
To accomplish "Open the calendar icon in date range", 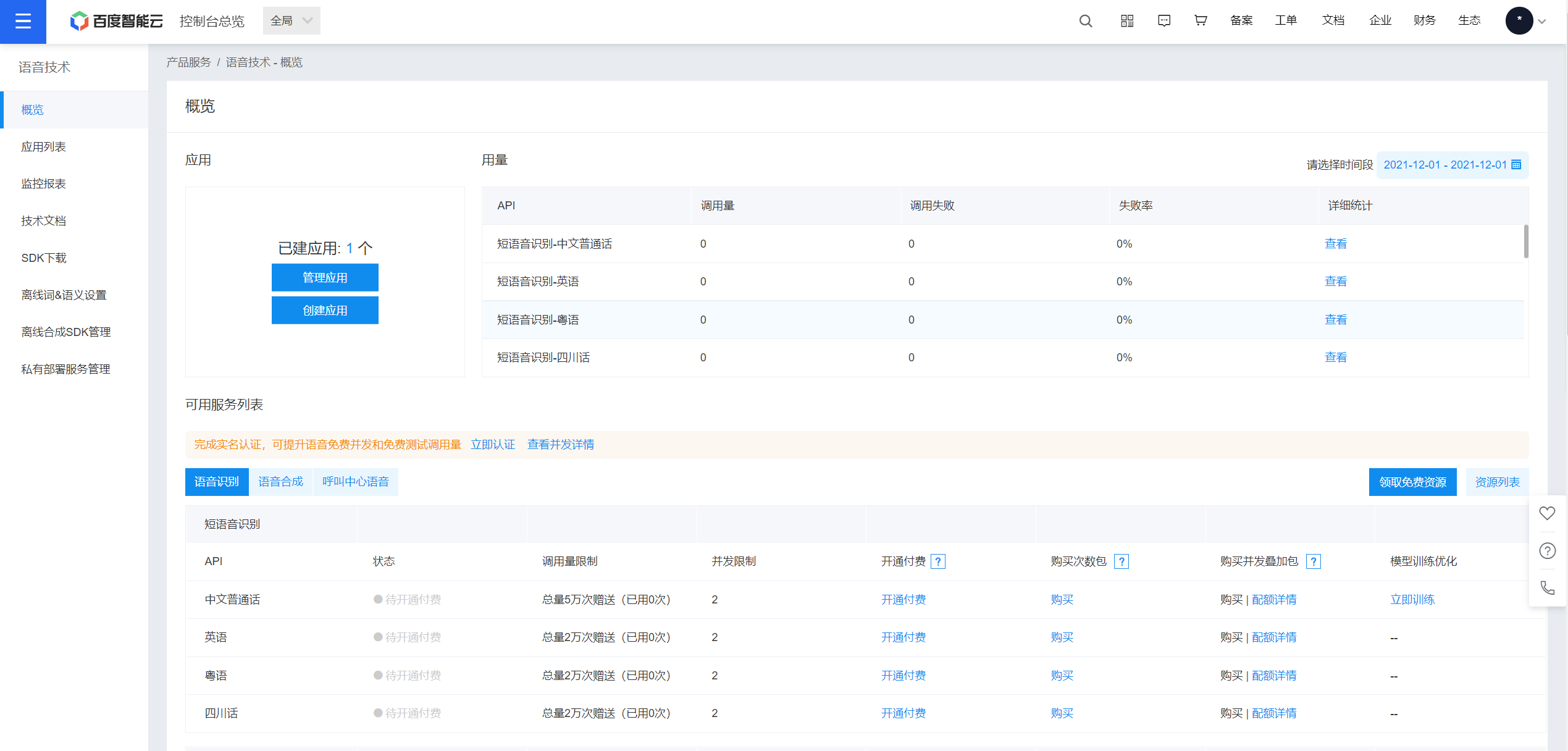I will (1516, 165).
